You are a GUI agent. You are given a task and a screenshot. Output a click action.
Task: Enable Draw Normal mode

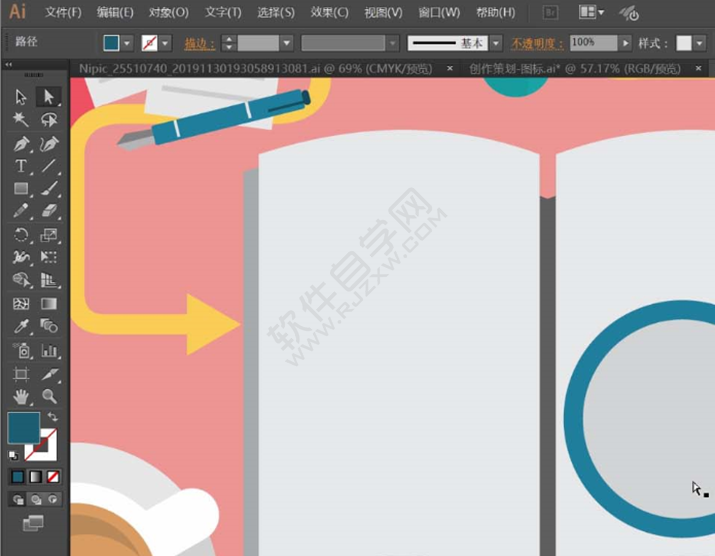pos(18,499)
